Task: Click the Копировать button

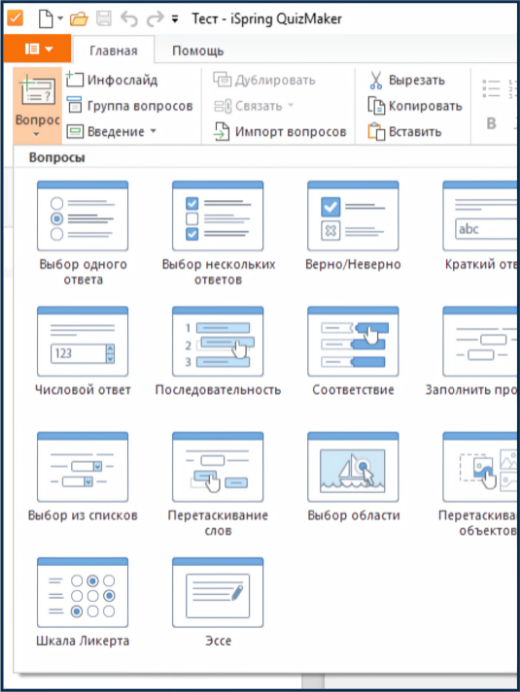Action: [415, 106]
